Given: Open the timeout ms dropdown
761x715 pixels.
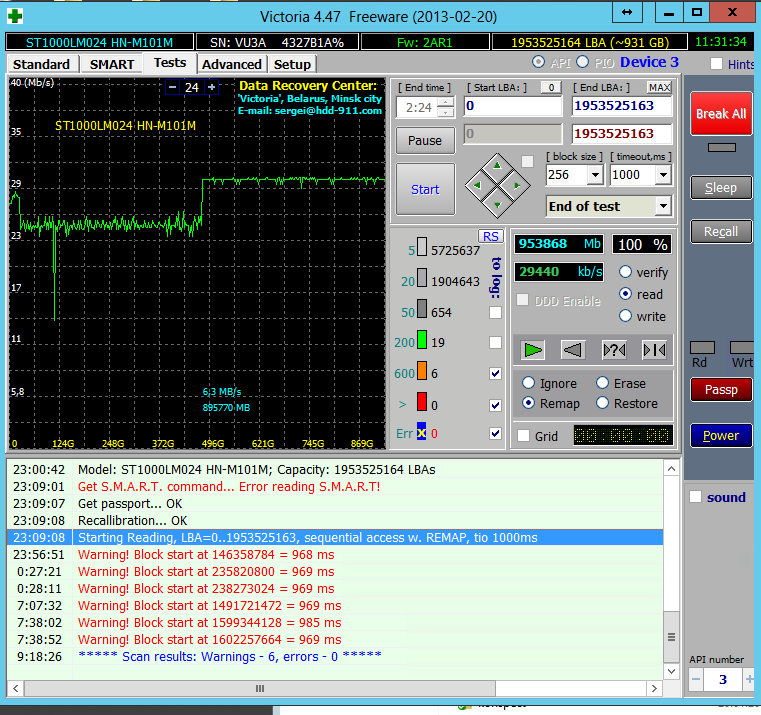Looking at the screenshot, I should coord(663,175).
